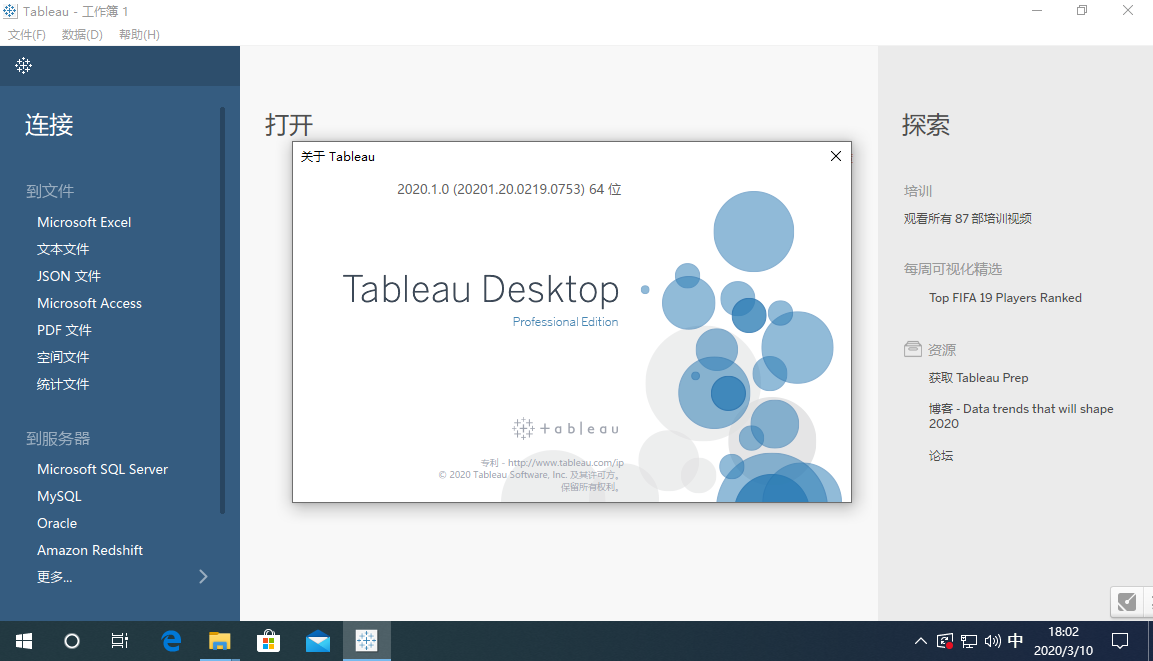Connect to Microsoft Access
The height and width of the screenshot is (661, 1153).
[x=89, y=303]
